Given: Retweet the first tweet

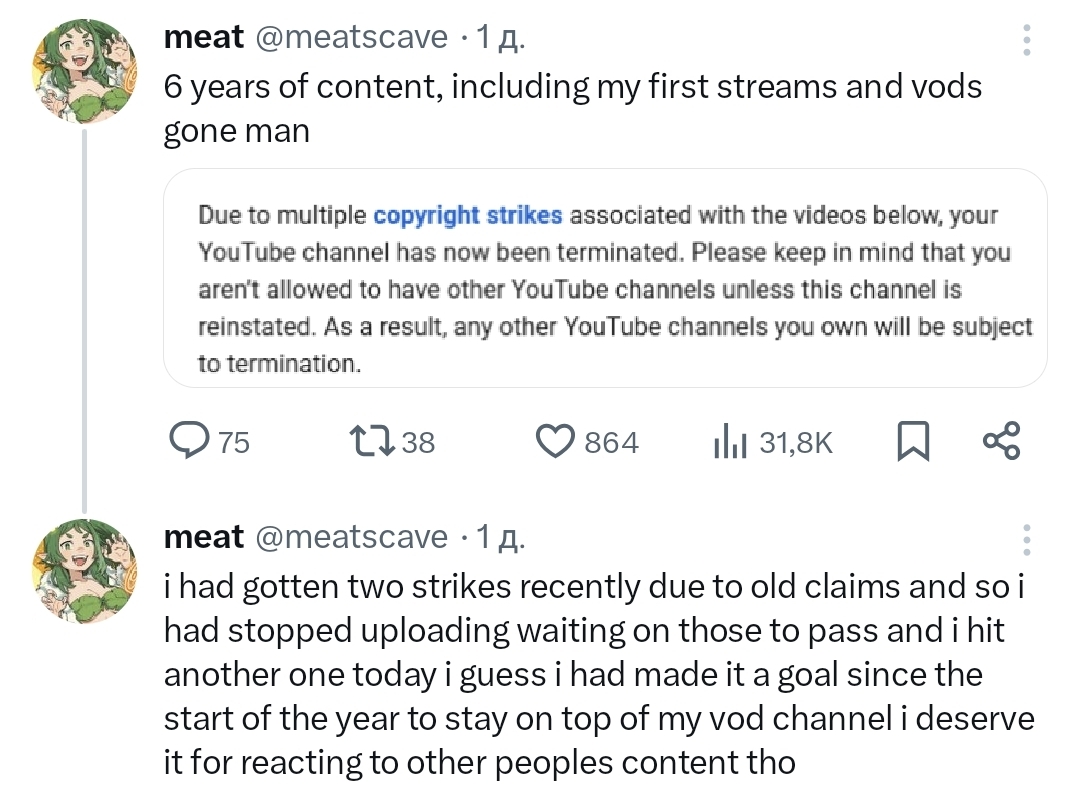Looking at the screenshot, I should point(372,441).
